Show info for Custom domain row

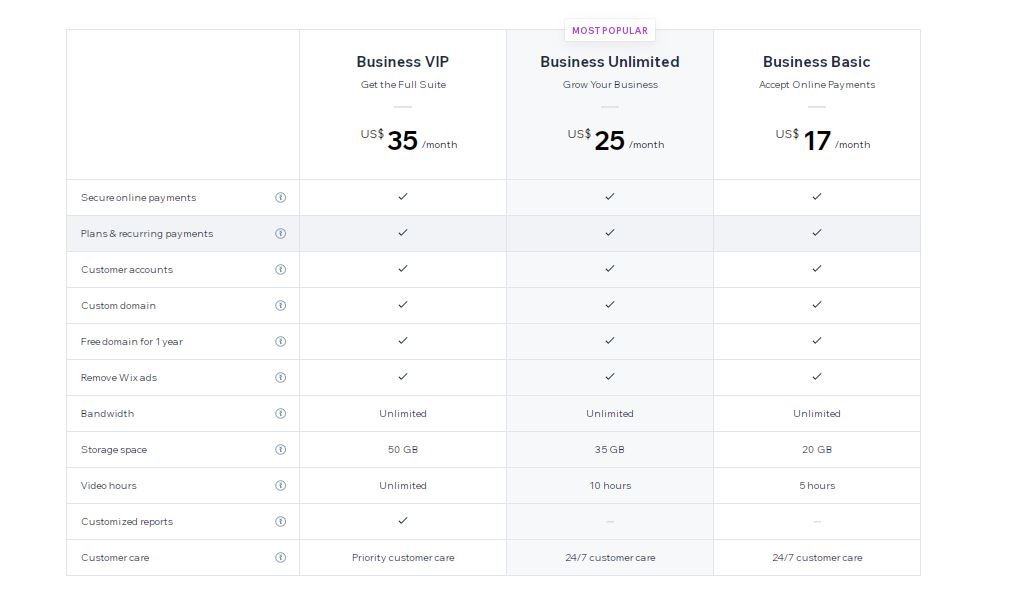click(281, 306)
